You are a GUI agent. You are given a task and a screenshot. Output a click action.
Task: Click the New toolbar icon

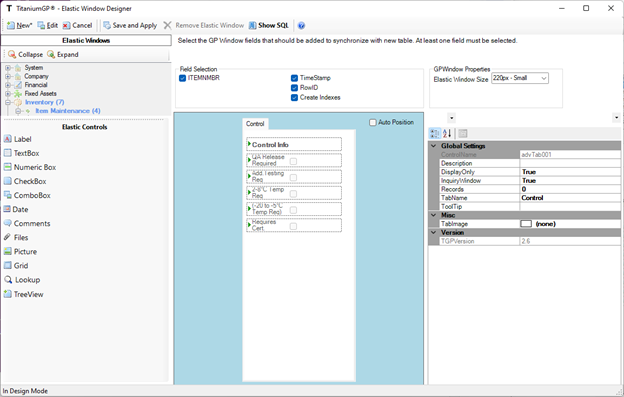pyautogui.click(x=11, y=25)
